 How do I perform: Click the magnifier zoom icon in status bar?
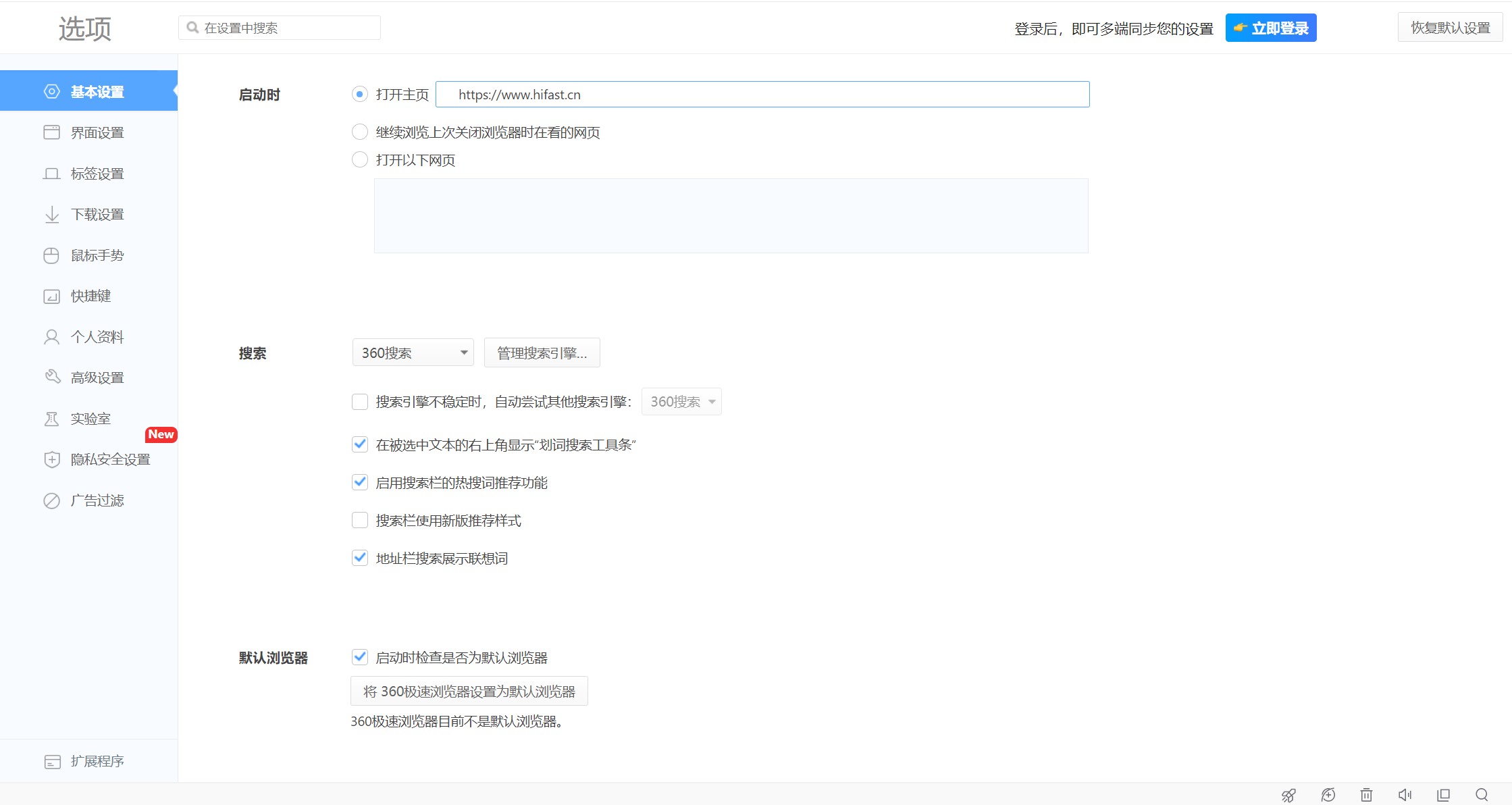[x=1482, y=795]
